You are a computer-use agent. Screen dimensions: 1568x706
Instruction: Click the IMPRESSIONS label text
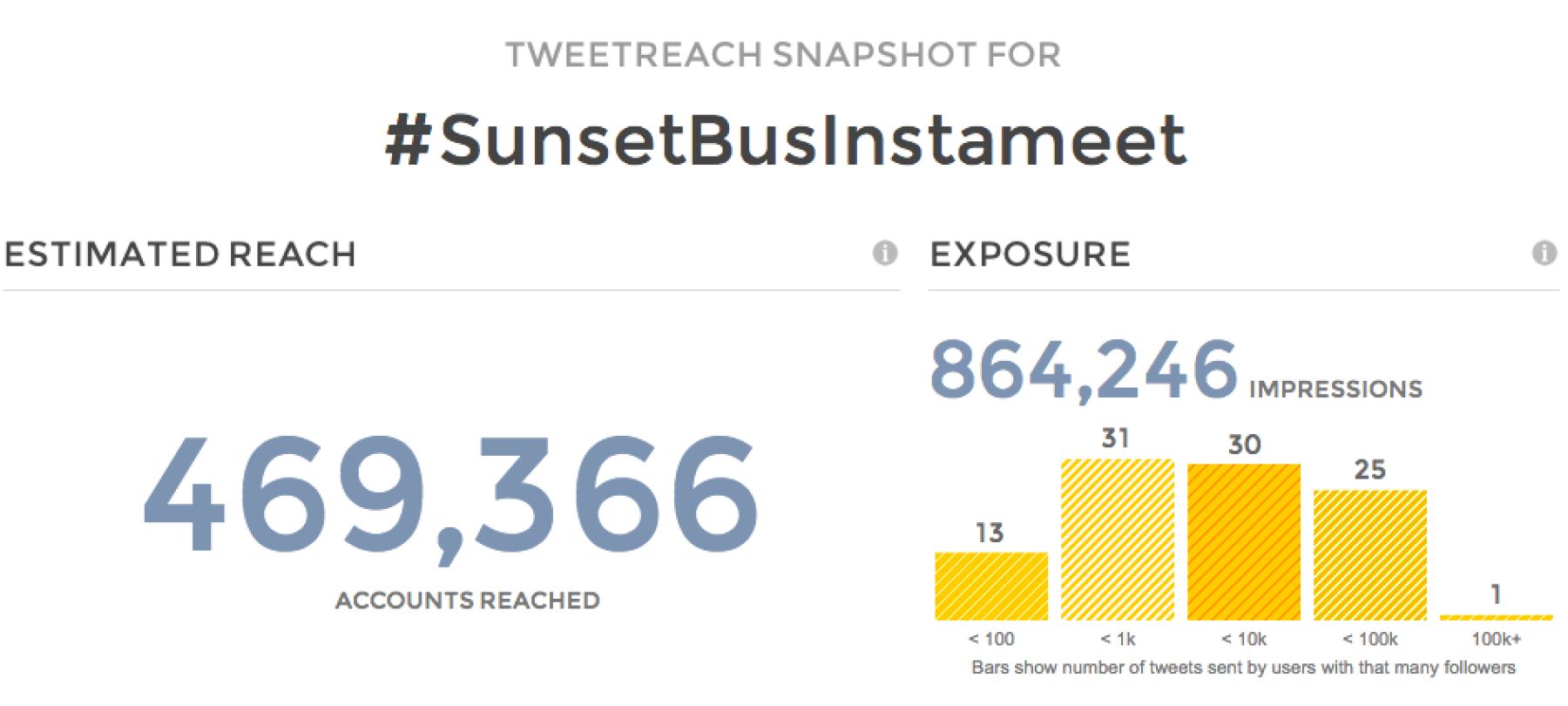click(1335, 389)
